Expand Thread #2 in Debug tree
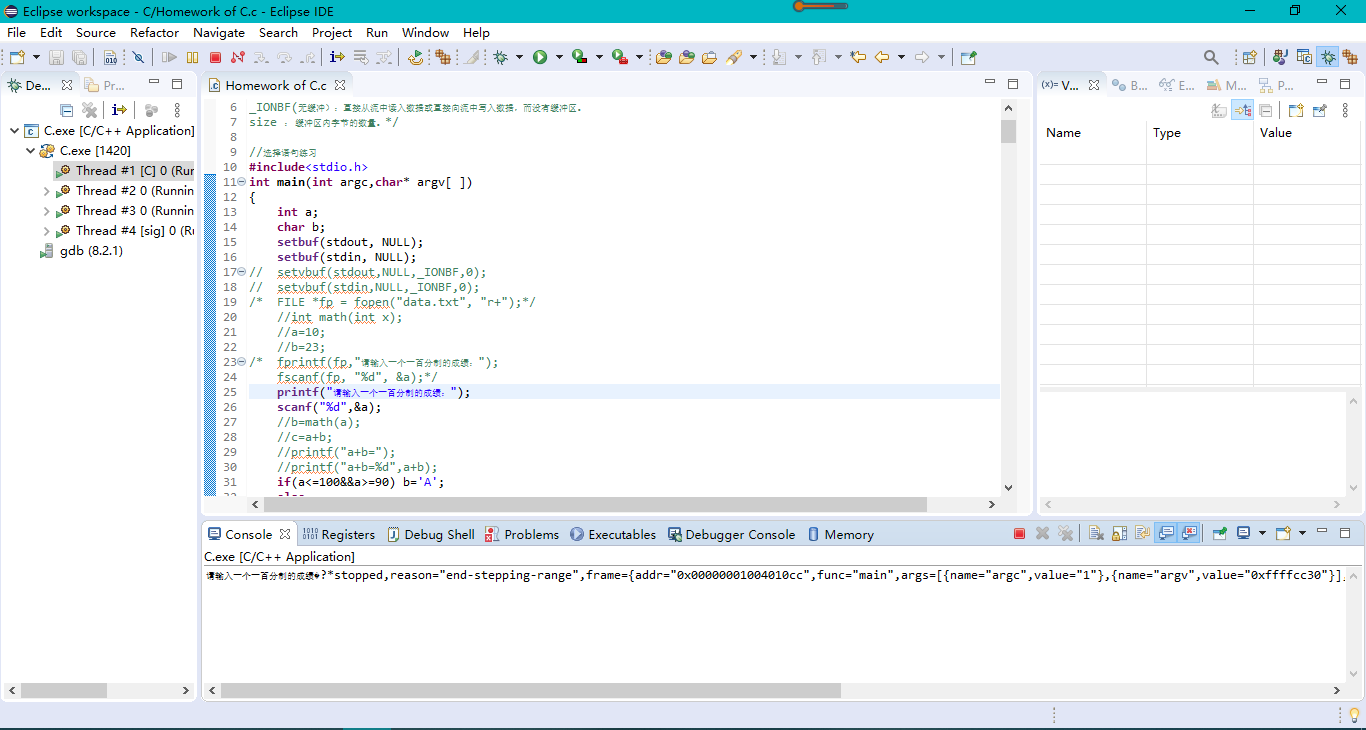The width and height of the screenshot is (1366, 730). [x=46, y=191]
